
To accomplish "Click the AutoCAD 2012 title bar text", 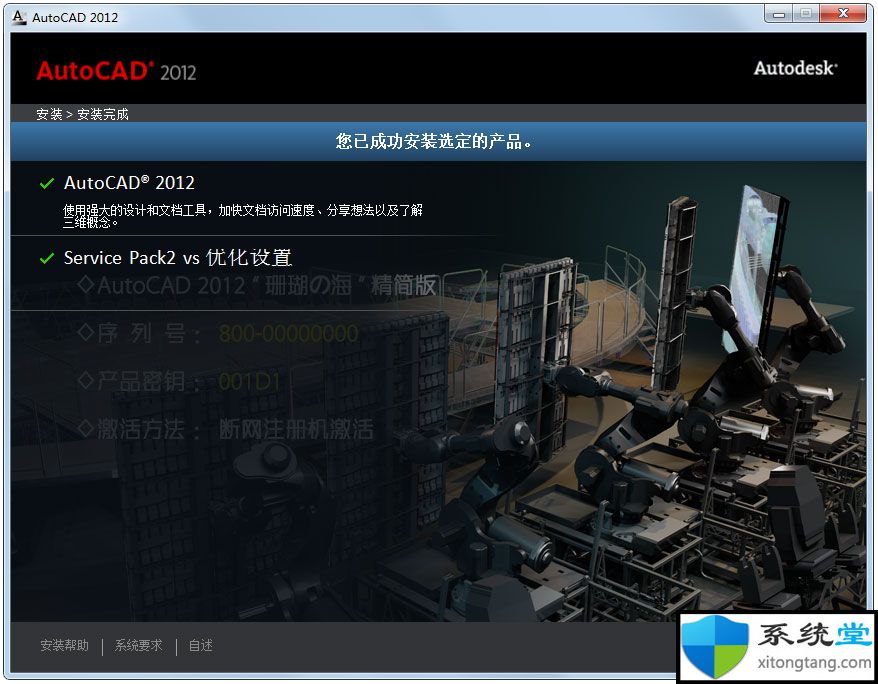I will [75, 17].
